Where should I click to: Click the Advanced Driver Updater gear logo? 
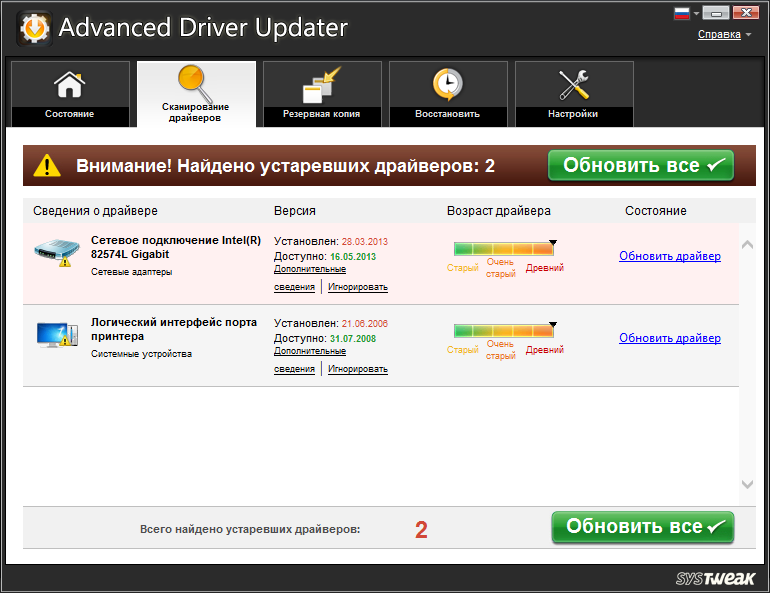click(x=34, y=28)
